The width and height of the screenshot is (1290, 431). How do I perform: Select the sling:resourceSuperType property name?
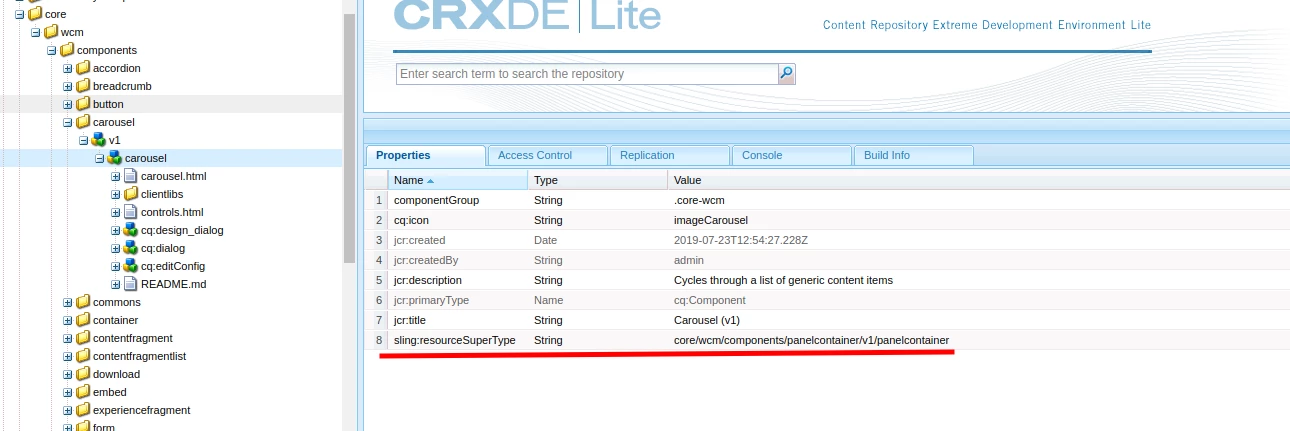[455, 340]
